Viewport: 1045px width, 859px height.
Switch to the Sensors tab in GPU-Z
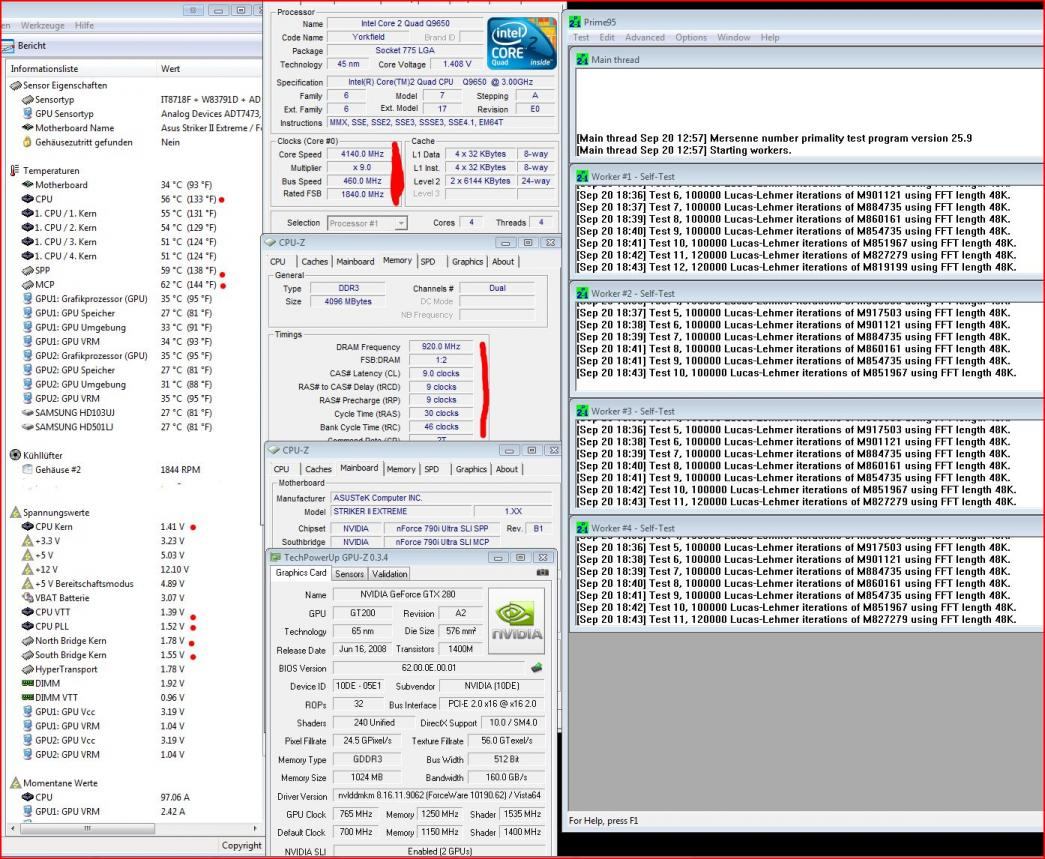(x=349, y=574)
